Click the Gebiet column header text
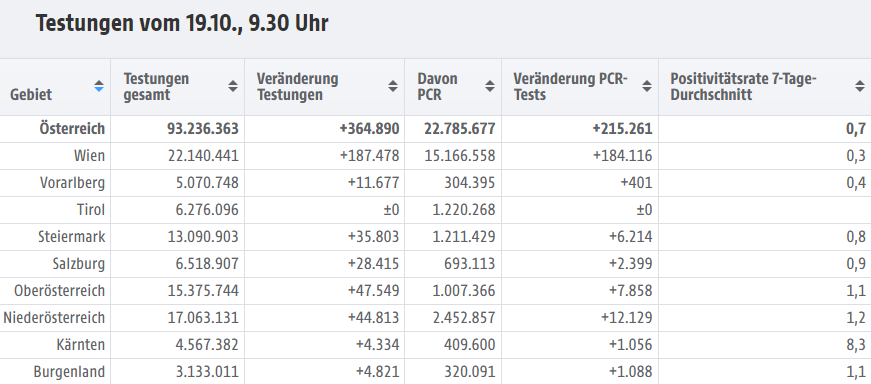This screenshot has width=871, height=384. 31,94
